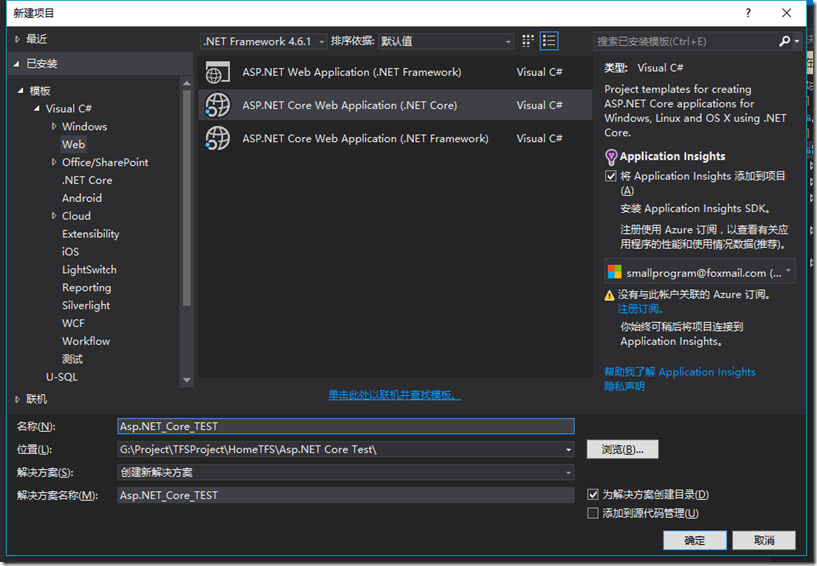Open the location path dropdown arrow
This screenshot has width=817, height=566.
pyautogui.click(x=568, y=450)
